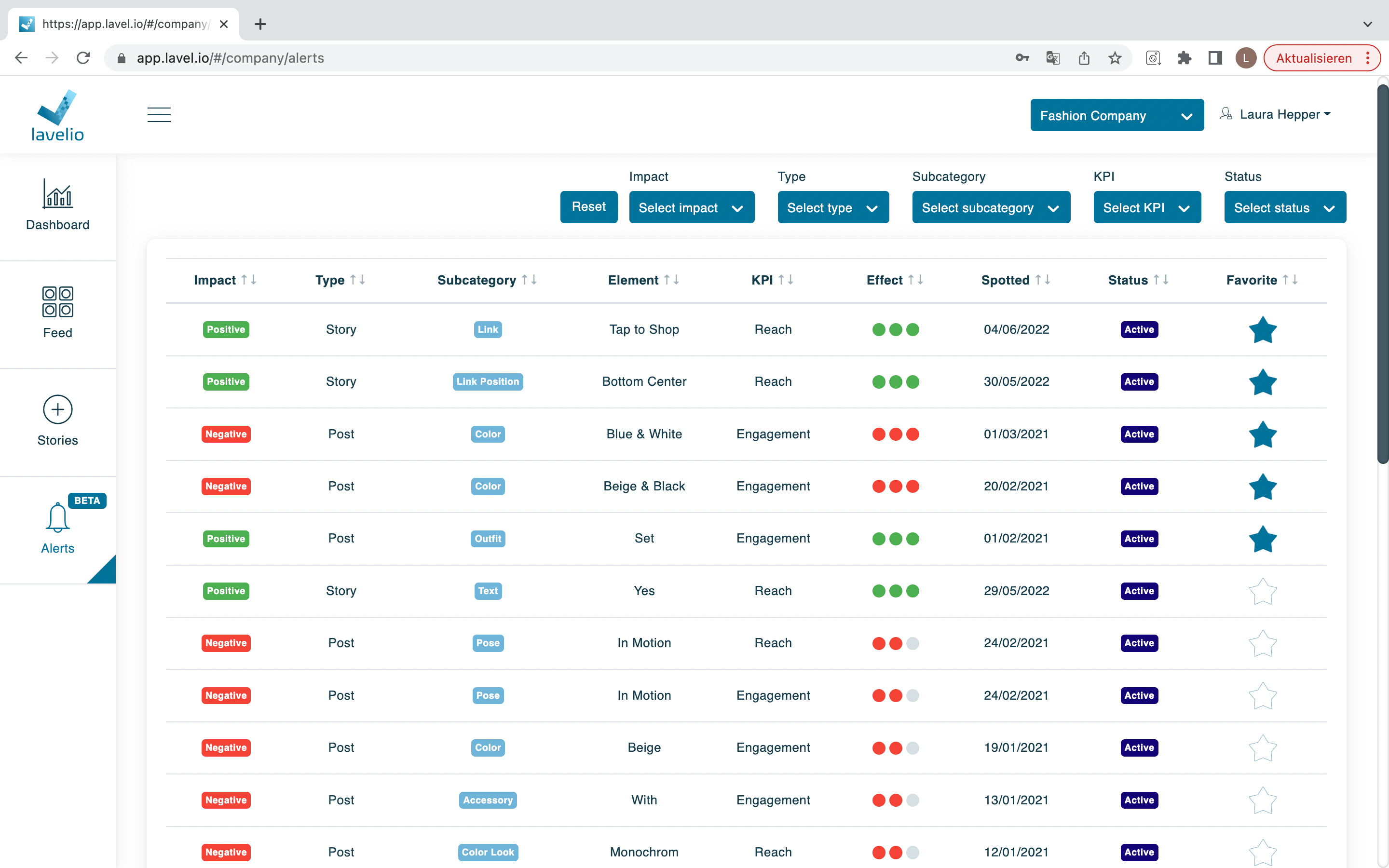
Task: Open the Feed grid icon
Action: tap(57, 301)
